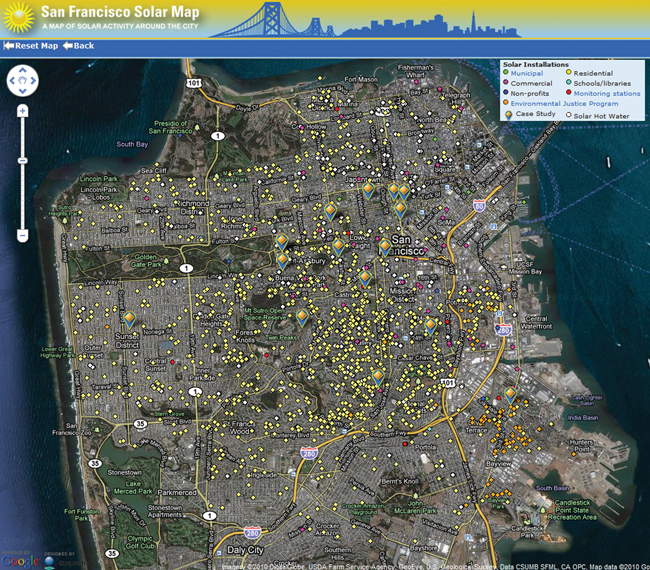Click the San Francisco Solar Map title
This screenshot has height=570, width=650.
click(120, 12)
